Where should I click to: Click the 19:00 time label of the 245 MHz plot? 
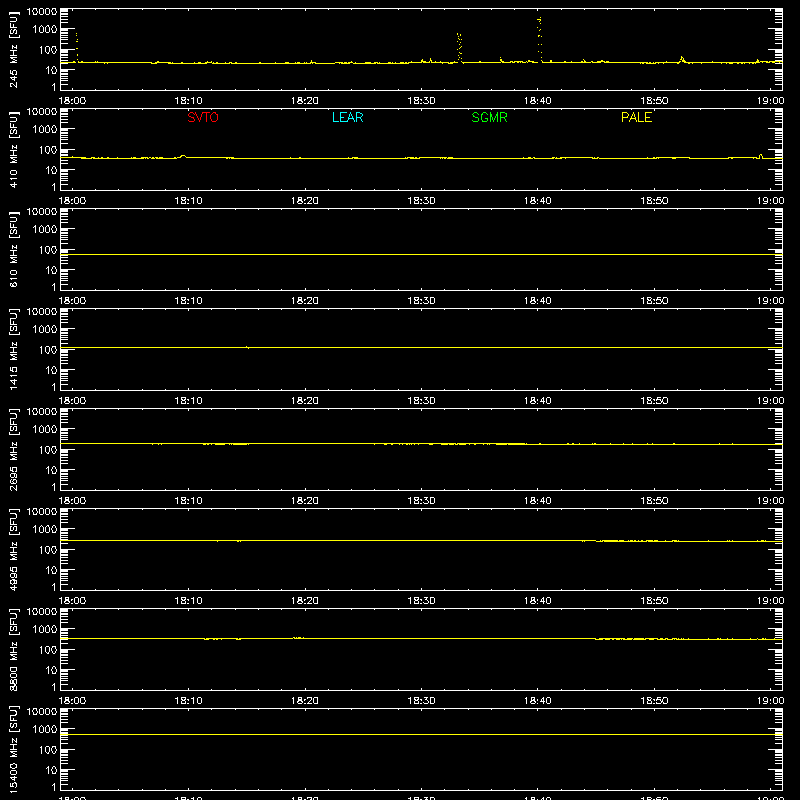point(770,101)
